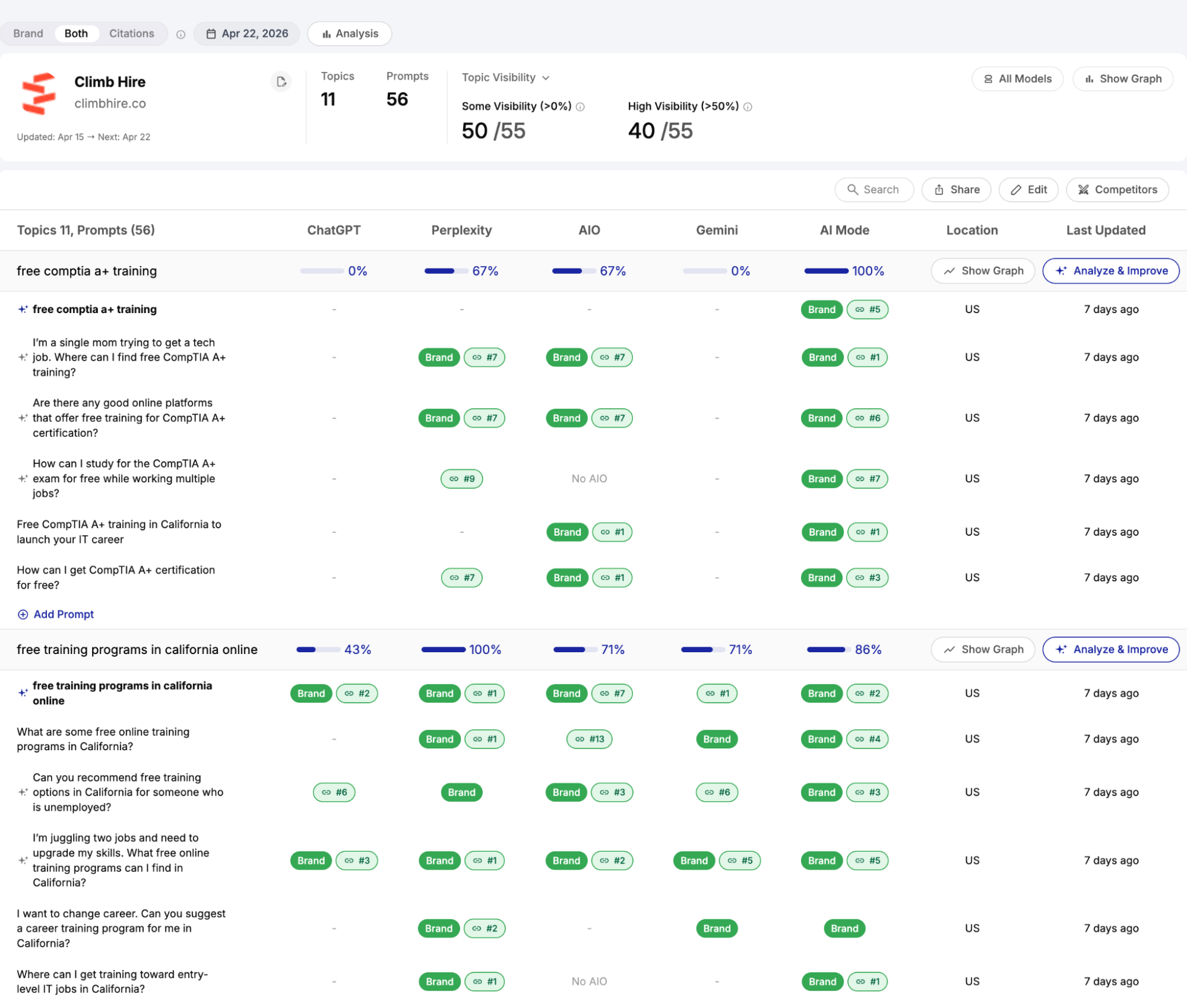
Task: Click sparkle icon beside 'someone who is unemployed' prompt
Action: pos(23,792)
